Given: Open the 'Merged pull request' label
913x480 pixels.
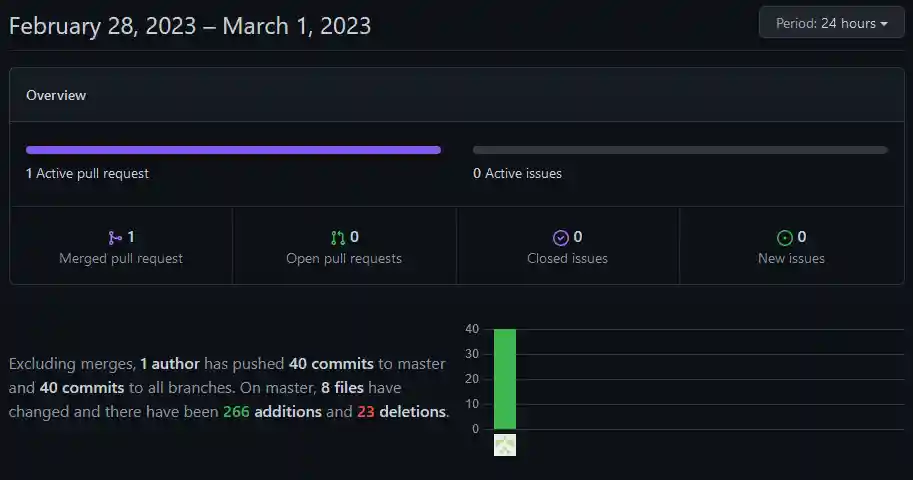Looking at the screenshot, I should [121, 258].
